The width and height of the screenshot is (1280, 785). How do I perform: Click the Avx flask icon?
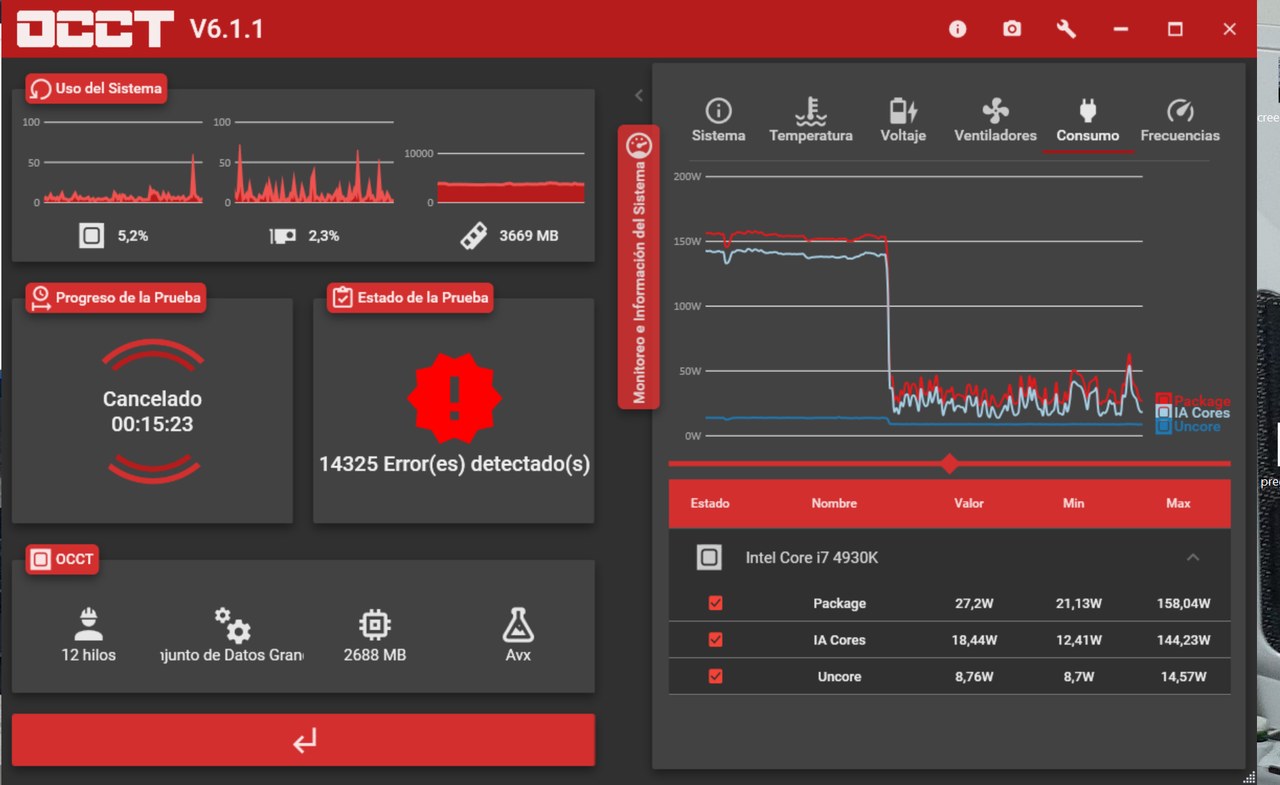tap(517, 624)
